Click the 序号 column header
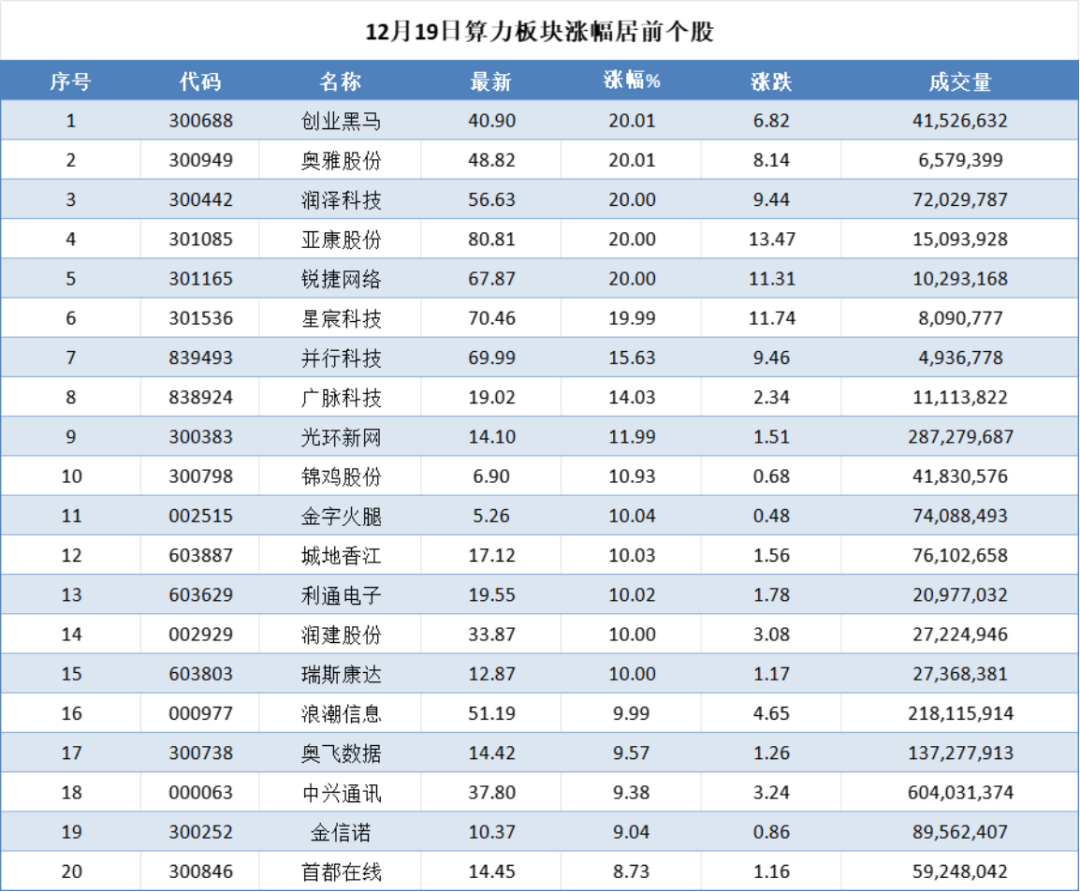Image resolution: width=1080 pixels, height=892 pixels. (70, 82)
